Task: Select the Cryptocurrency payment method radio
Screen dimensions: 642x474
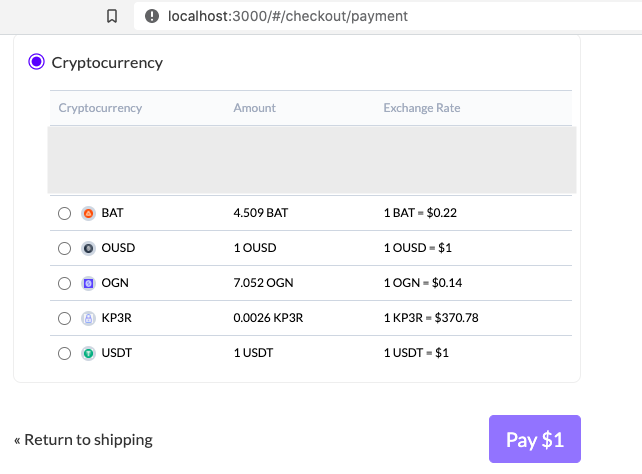Action: click(x=37, y=62)
